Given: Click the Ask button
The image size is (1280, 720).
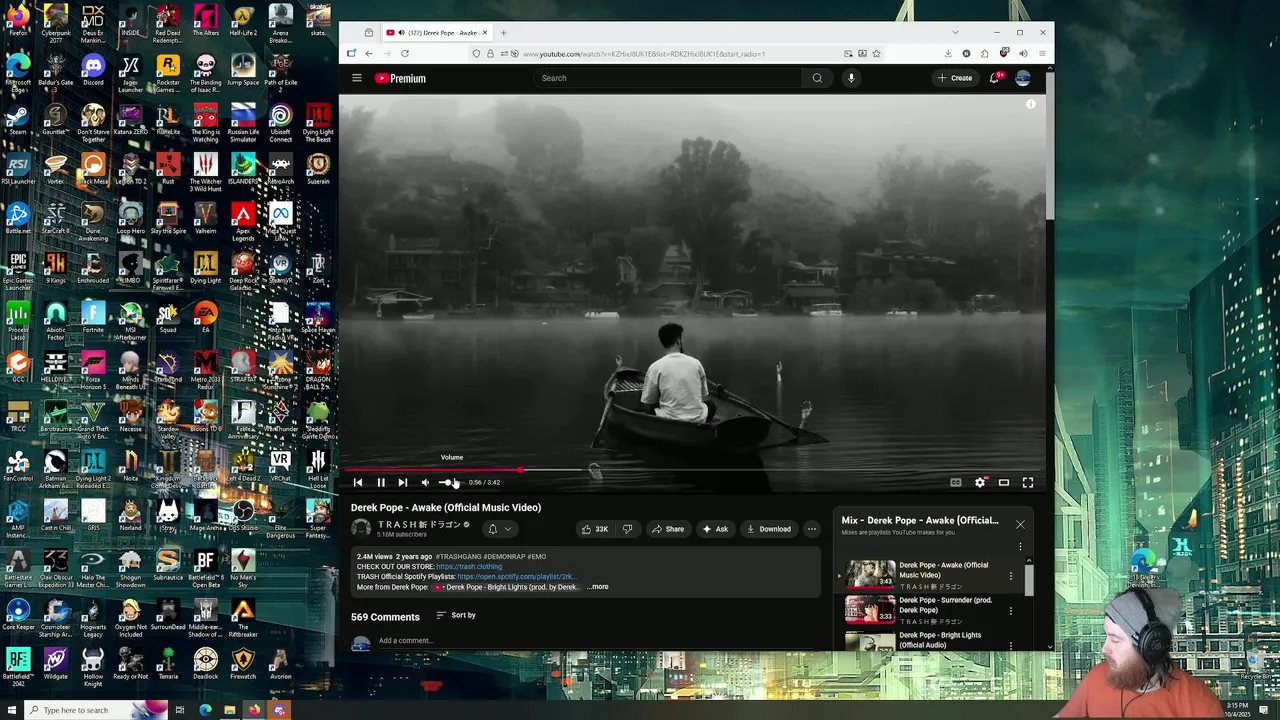Looking at the screenshot, I should click(715, 529).
